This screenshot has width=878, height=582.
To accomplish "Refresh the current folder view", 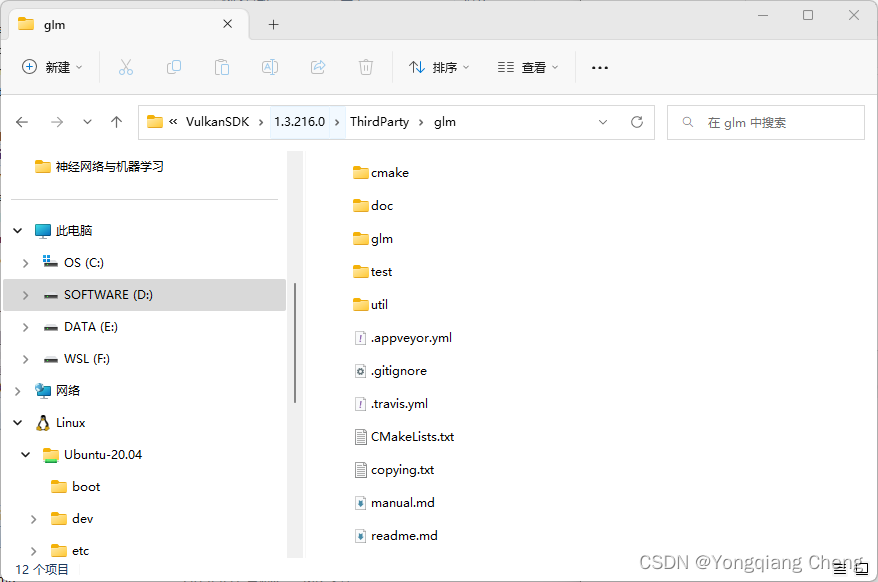I will [x=637, y=122].
